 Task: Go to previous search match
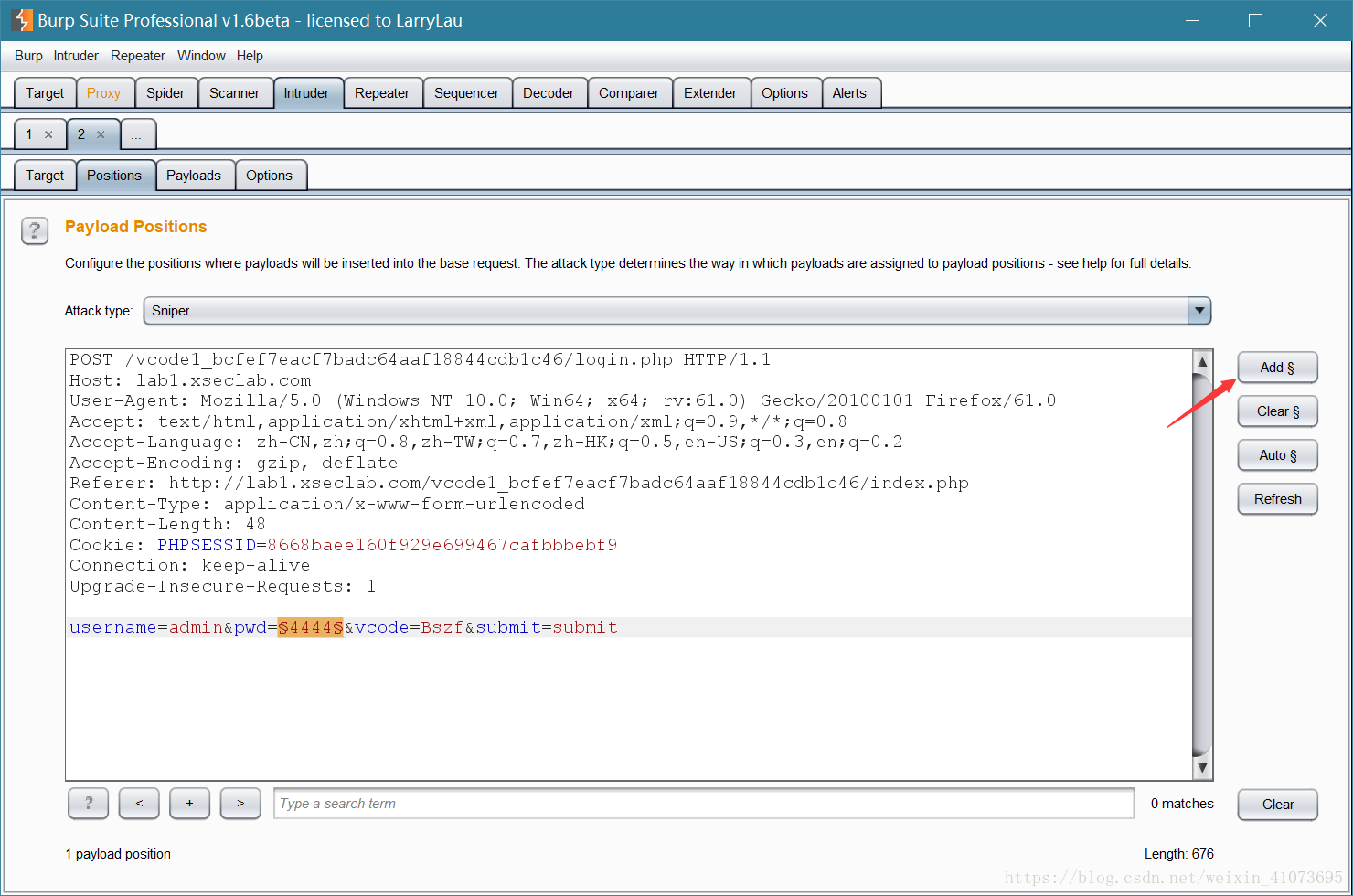click(x=139, y=804)
